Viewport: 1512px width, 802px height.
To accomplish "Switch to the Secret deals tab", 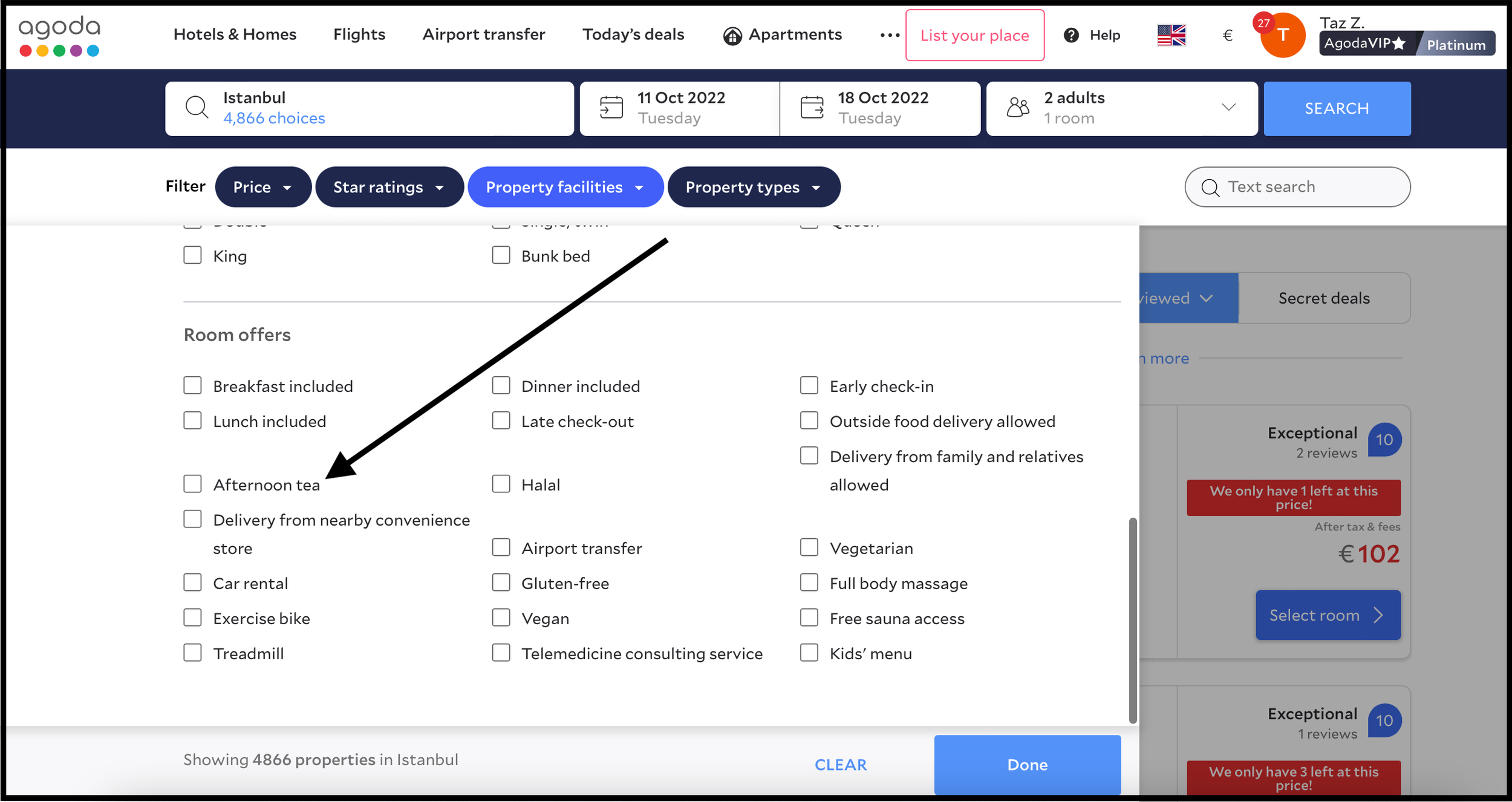I will [x=1323, y=298].
